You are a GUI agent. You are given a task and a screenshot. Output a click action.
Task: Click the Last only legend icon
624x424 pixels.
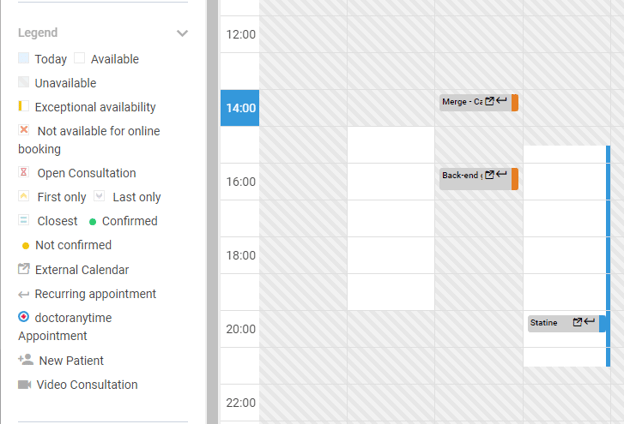pos(99,197)
